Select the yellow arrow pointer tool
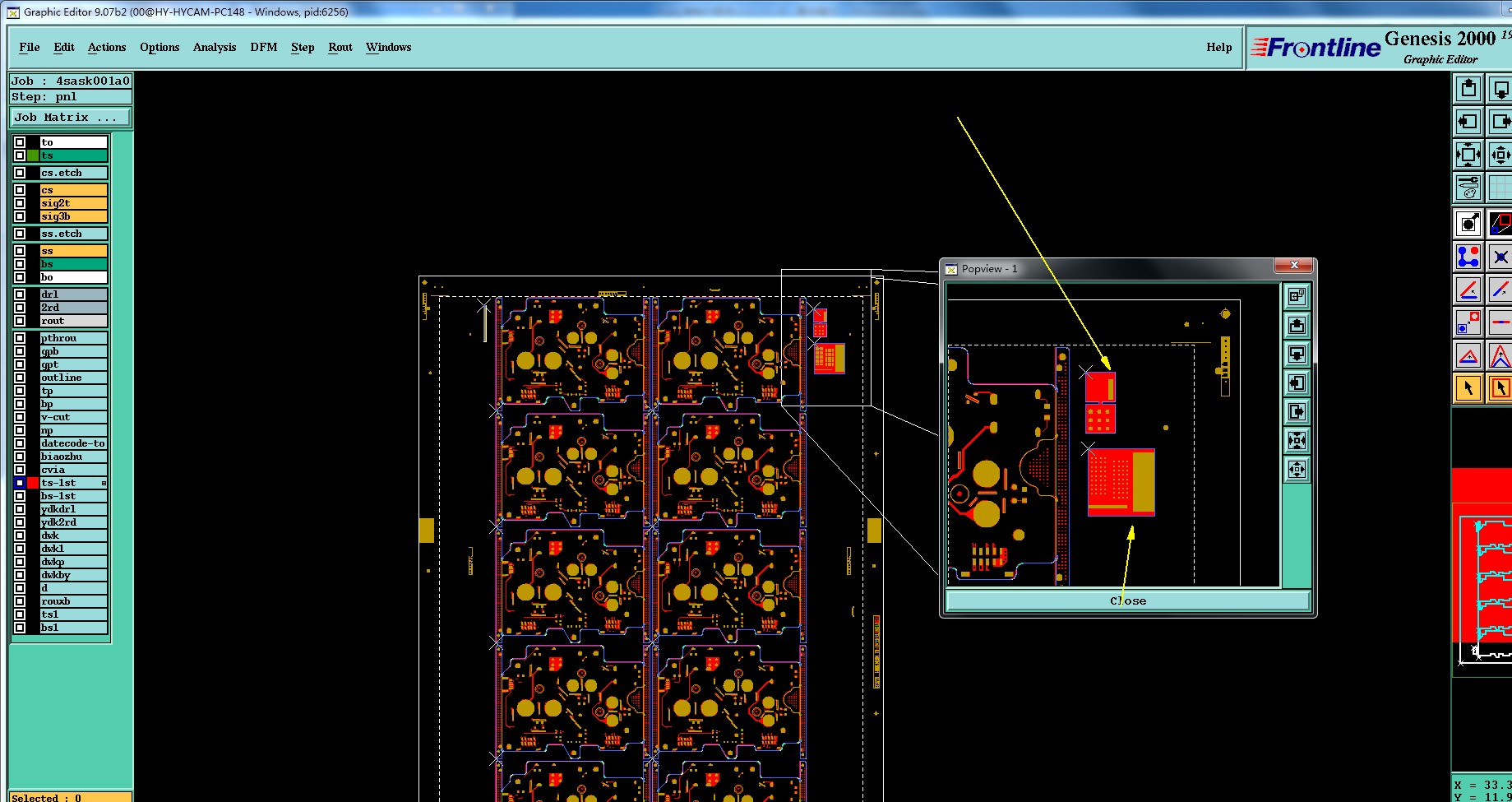Viewport: 1512px width, 802px height. tap(1468, 388)
